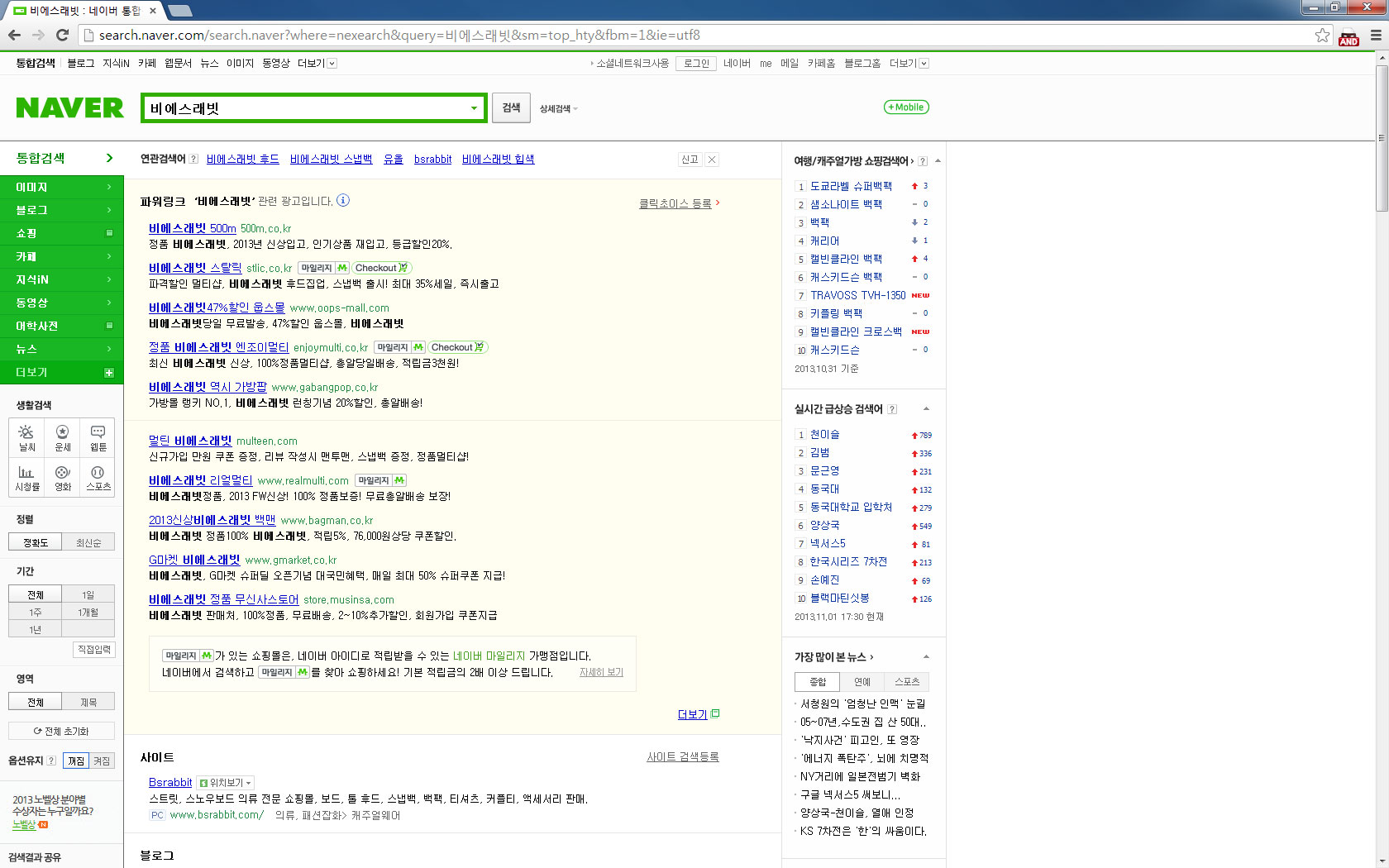This screenshot has height=868, width=1389.
Task: Open 위치보기 dropdown for Bsrabbit site
Action: 226,782
